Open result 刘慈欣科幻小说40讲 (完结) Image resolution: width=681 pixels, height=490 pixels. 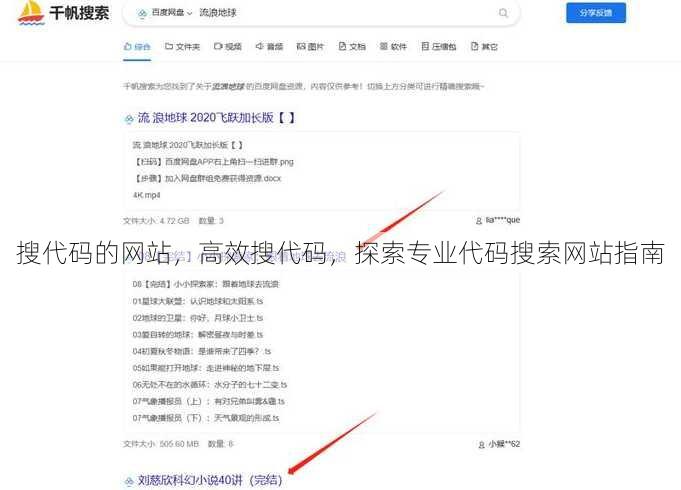(x=210, y=480)
